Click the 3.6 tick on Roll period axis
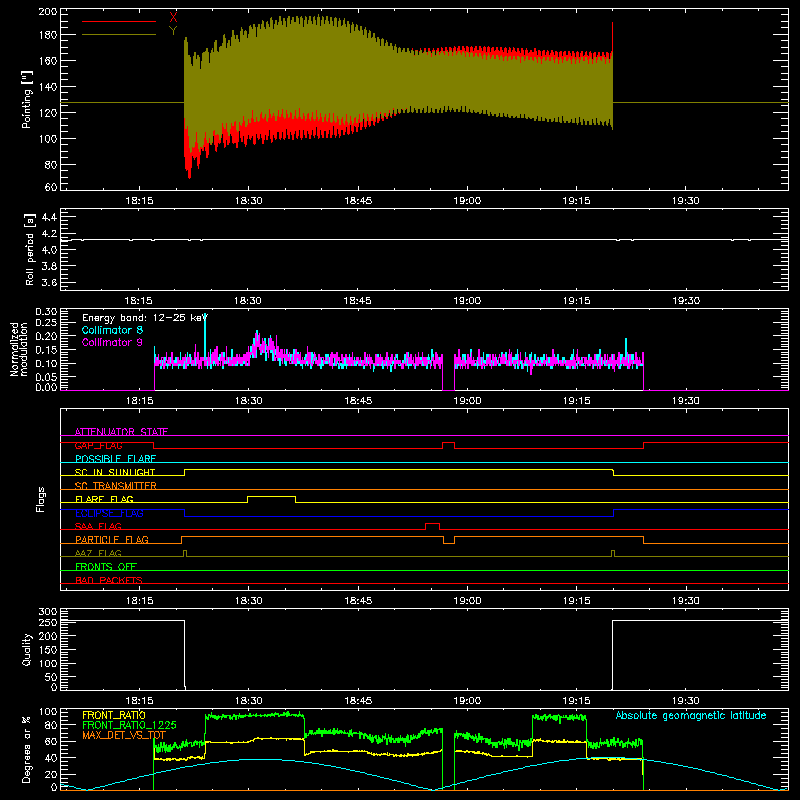Screen dimensions: 800x800 (x=49, y=282)
